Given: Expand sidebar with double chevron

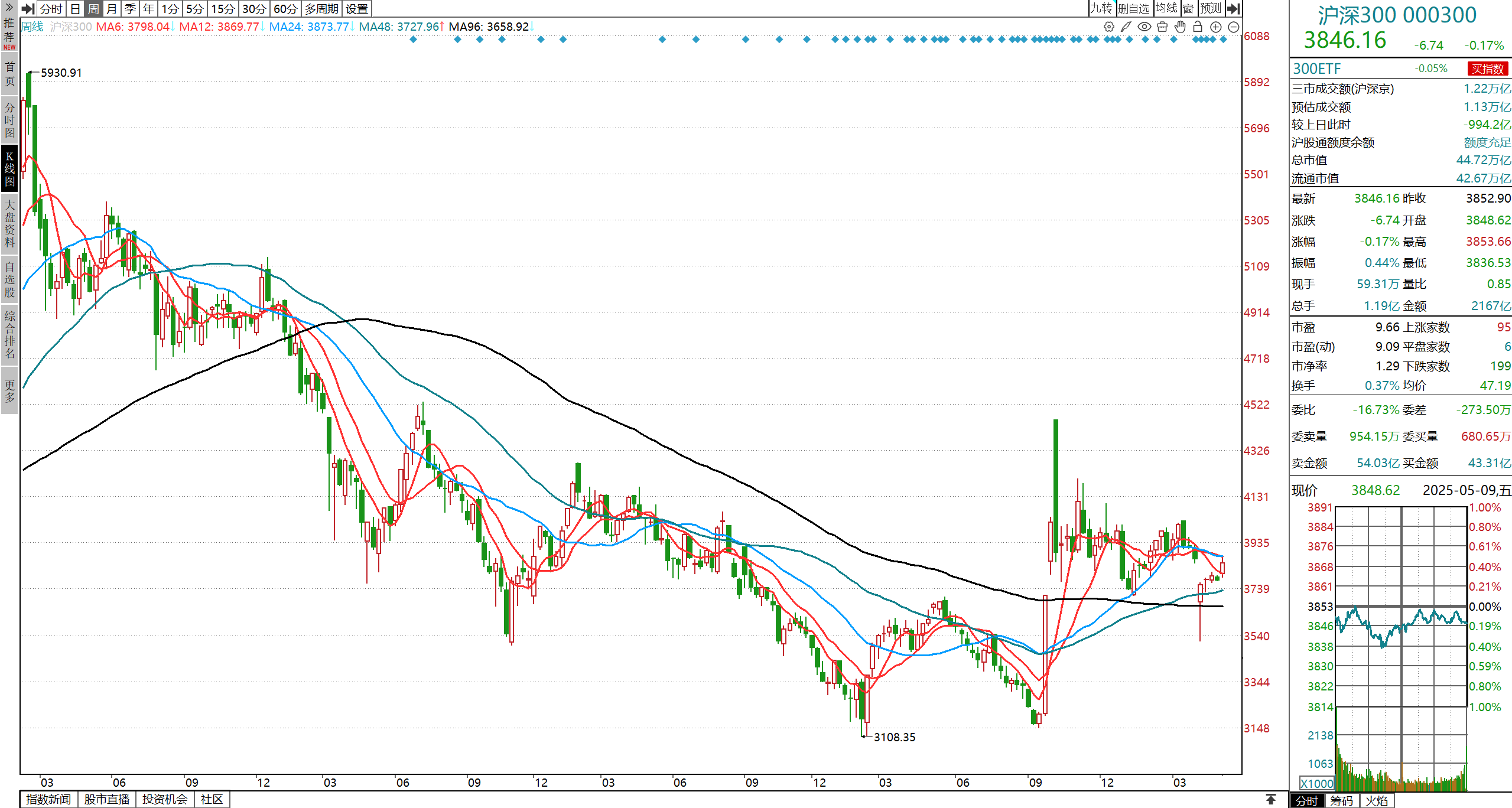Looking at the screenshot, I should [x=9, y=7].
